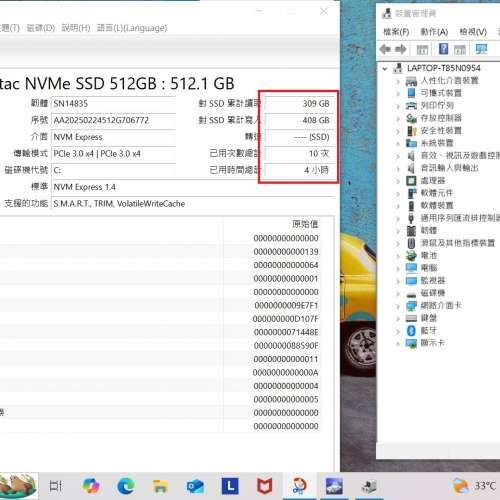Screen dimensions: 500x500
Task: Select the 安全性裝置 security device icon
Action: tap(411, 131)
